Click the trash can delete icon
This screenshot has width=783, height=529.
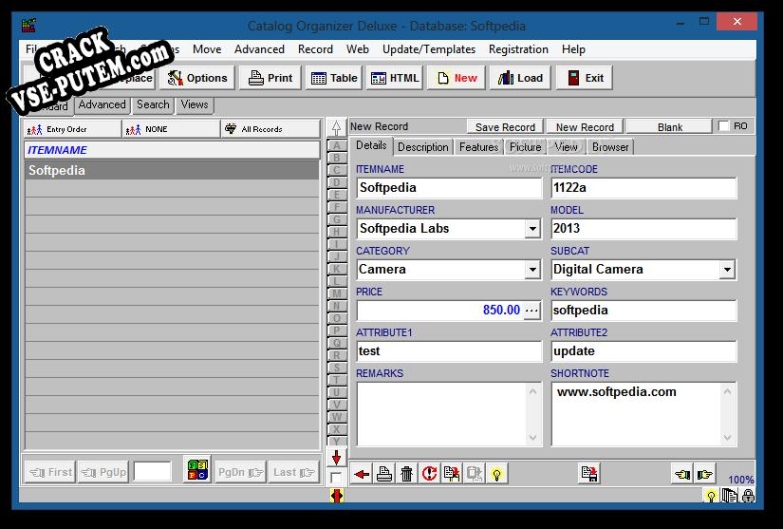pyautogui.click(x=406, y=474)
